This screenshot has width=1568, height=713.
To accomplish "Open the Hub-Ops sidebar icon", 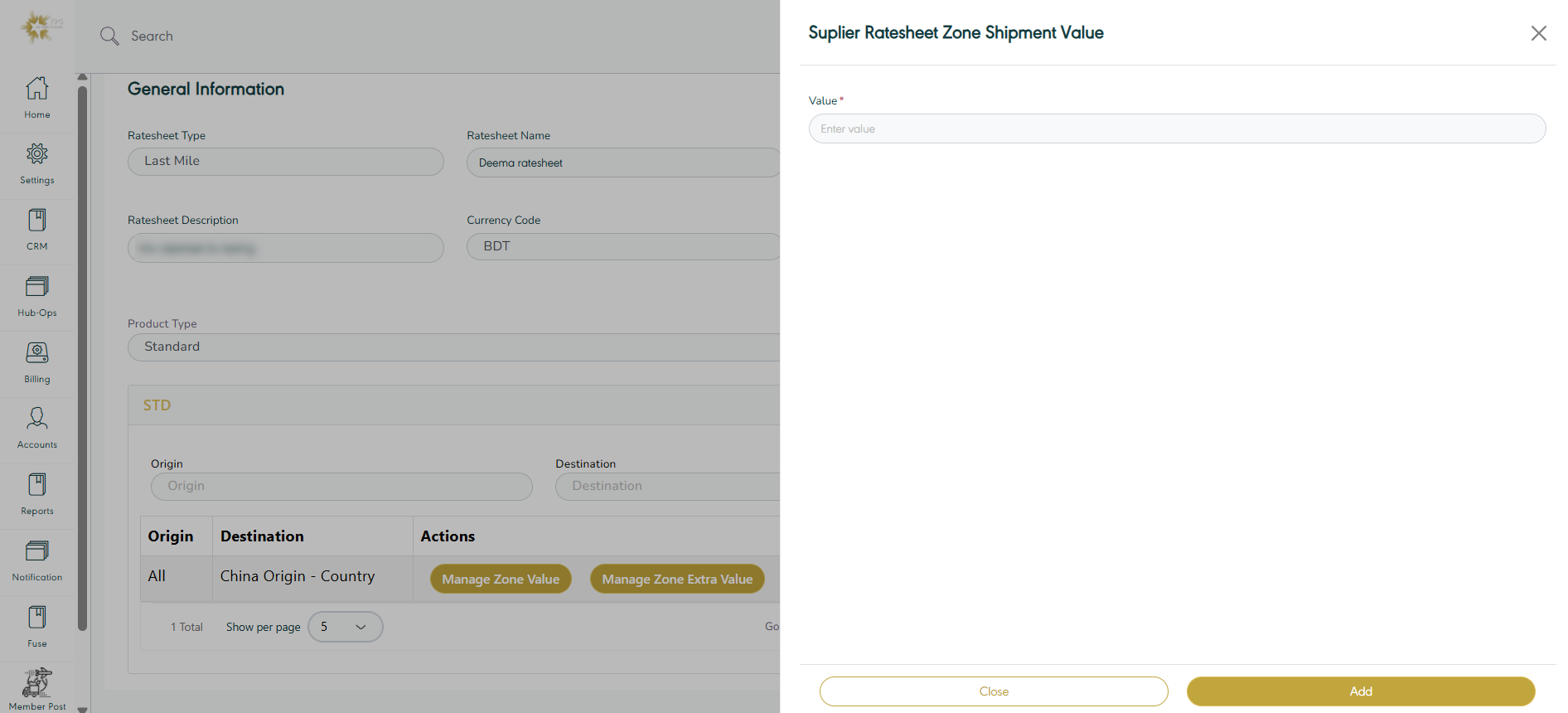I will tap(37, 287).
